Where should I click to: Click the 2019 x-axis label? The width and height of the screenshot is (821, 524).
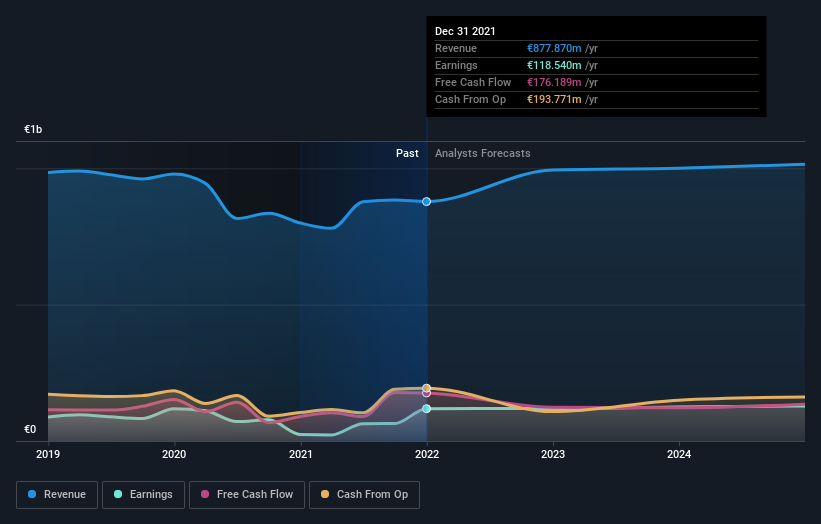(48, 454)
